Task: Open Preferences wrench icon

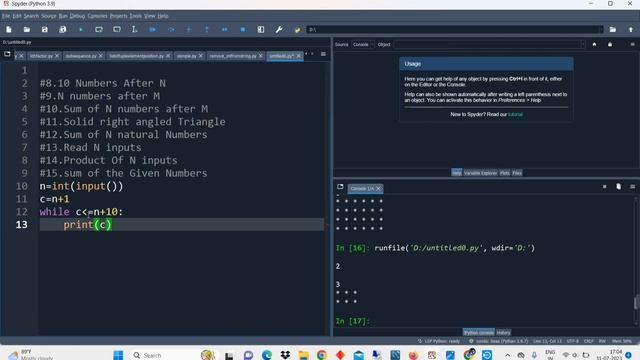Action: coord(279,29)
